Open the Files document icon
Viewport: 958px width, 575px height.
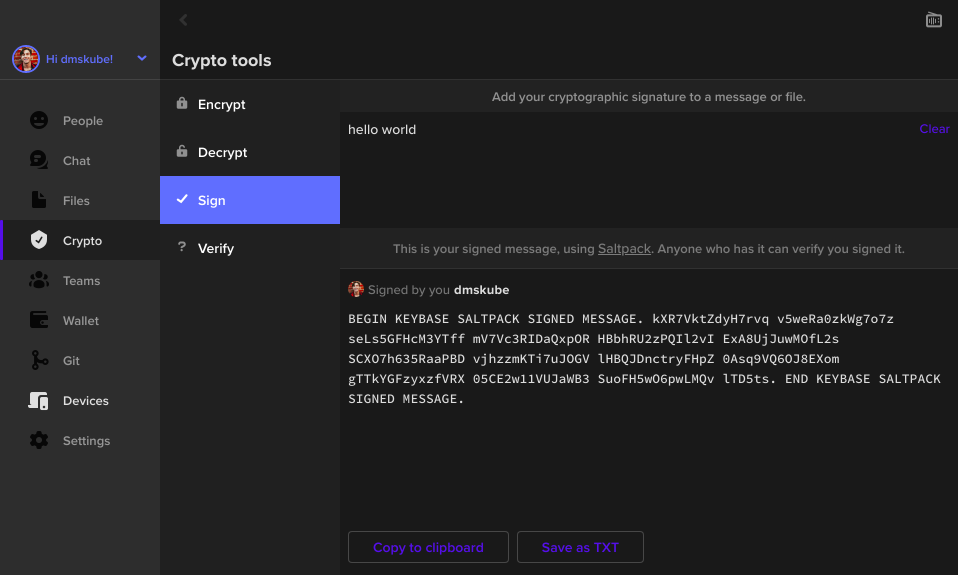click(x=38, y=200)
